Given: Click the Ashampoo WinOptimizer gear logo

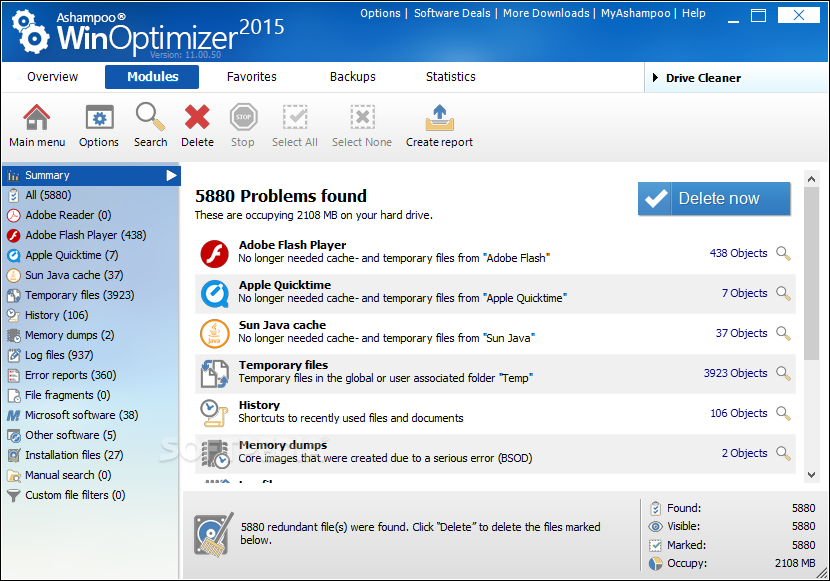Looking at the screenshot, I should coord(30,32).
